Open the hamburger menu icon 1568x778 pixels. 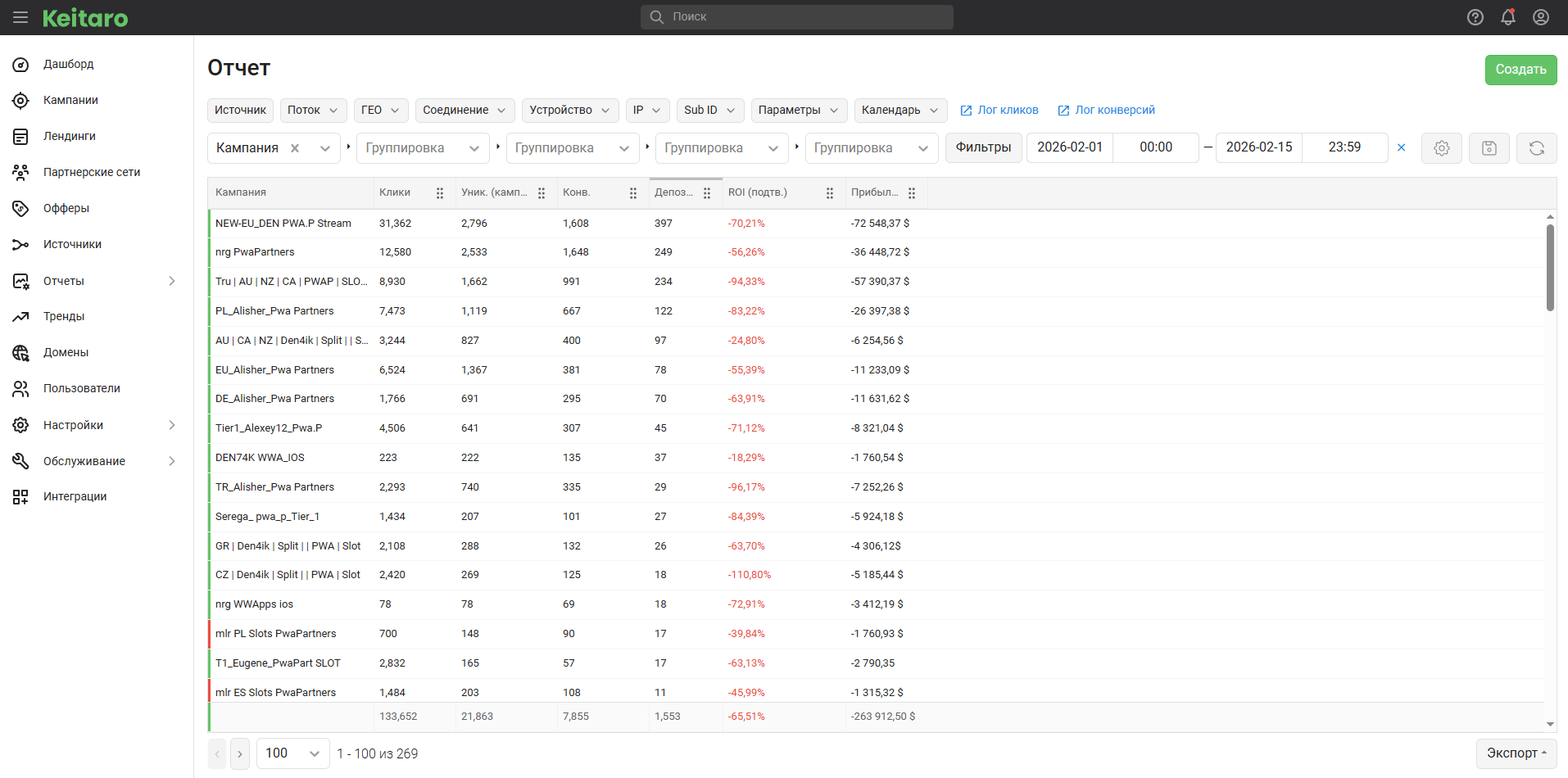click(20, 17)
